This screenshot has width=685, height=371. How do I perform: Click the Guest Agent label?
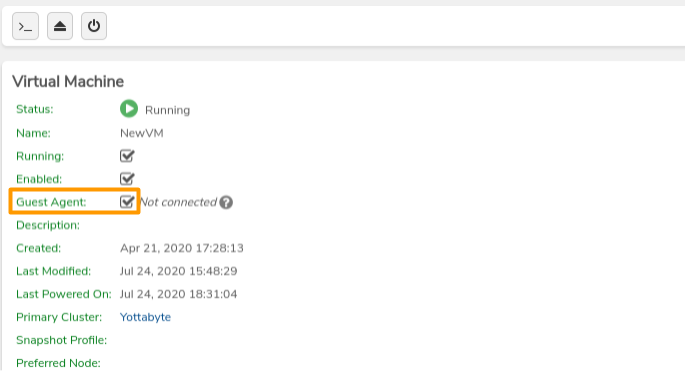click(x=51, y=202)
